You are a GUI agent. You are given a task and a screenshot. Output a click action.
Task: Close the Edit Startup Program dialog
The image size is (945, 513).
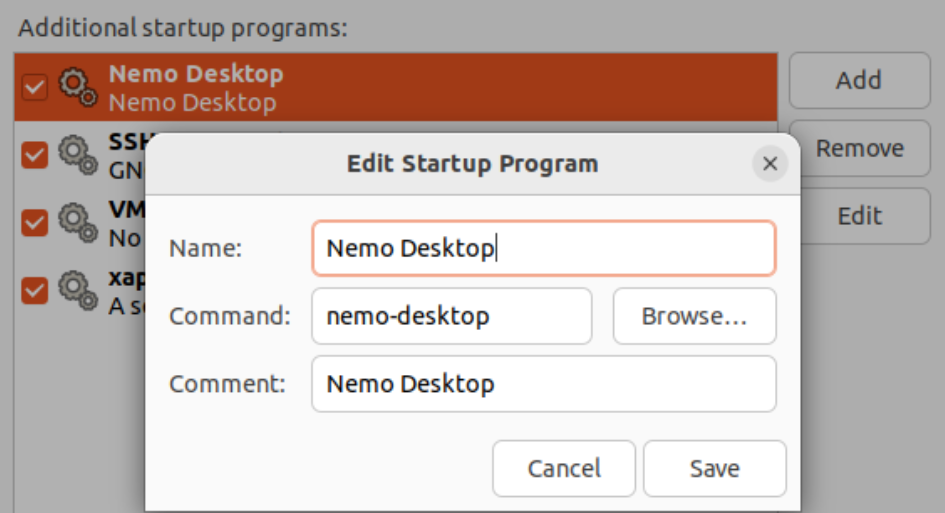pos(769,164)
